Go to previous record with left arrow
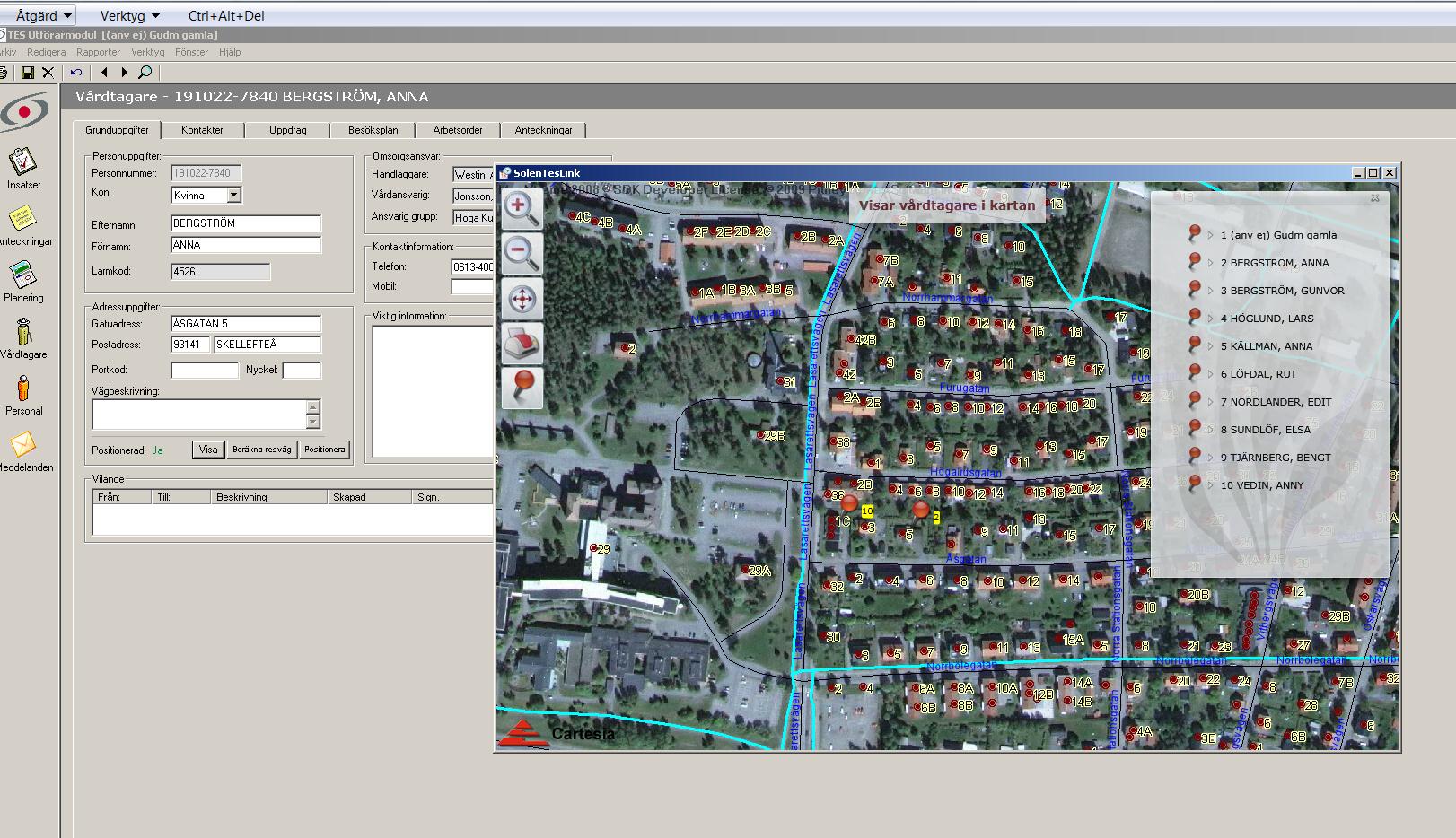 (104, 73)
